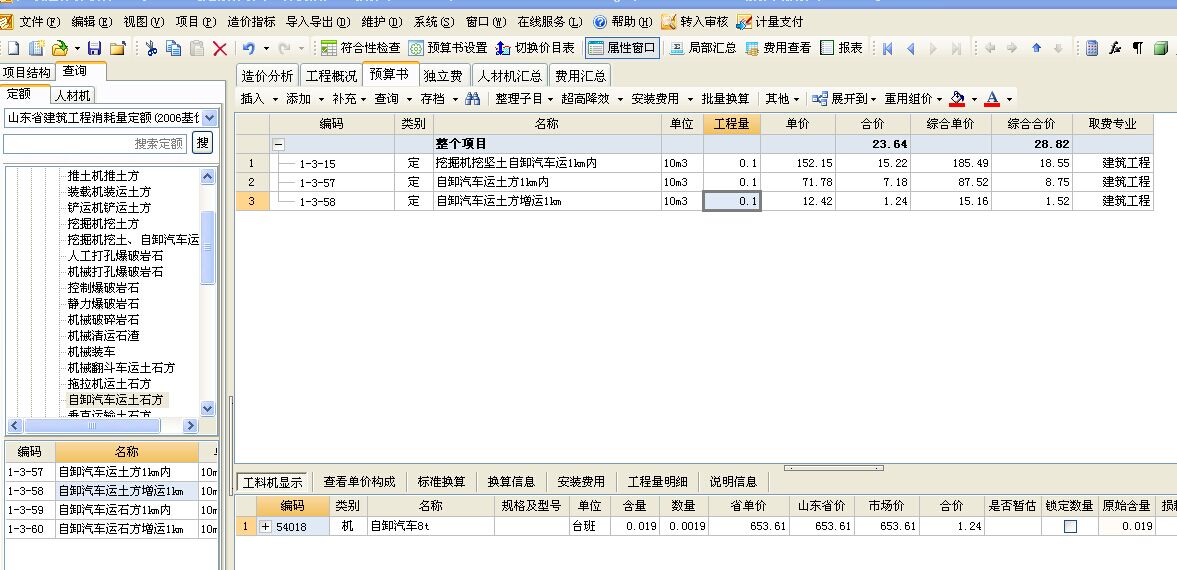Open the calculator icon
Image resolution: width=1177 pixels, height=570 pixels.
tap(1092, 48)
